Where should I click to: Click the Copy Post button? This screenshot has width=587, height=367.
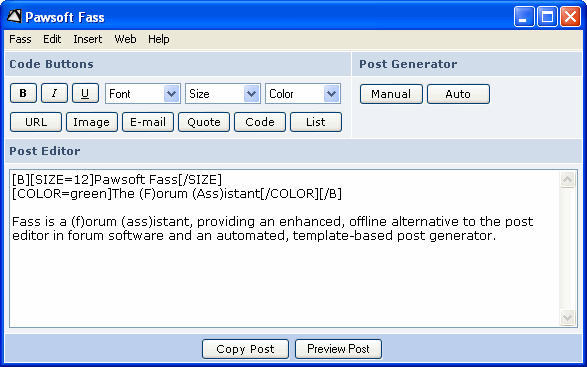click(x=245, y=349)
